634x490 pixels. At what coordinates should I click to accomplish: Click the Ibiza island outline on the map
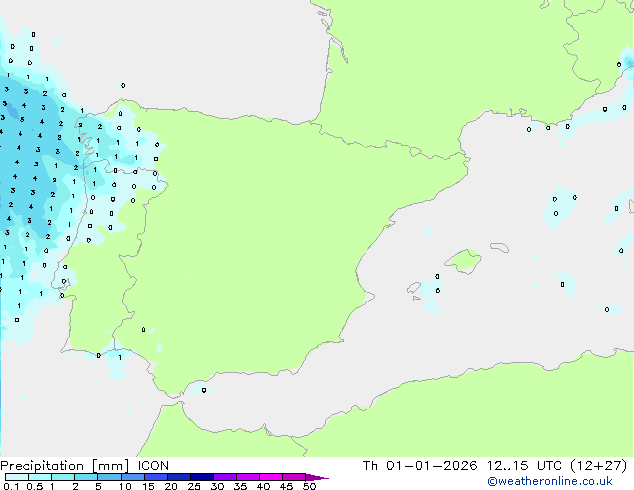pos(414,288)
